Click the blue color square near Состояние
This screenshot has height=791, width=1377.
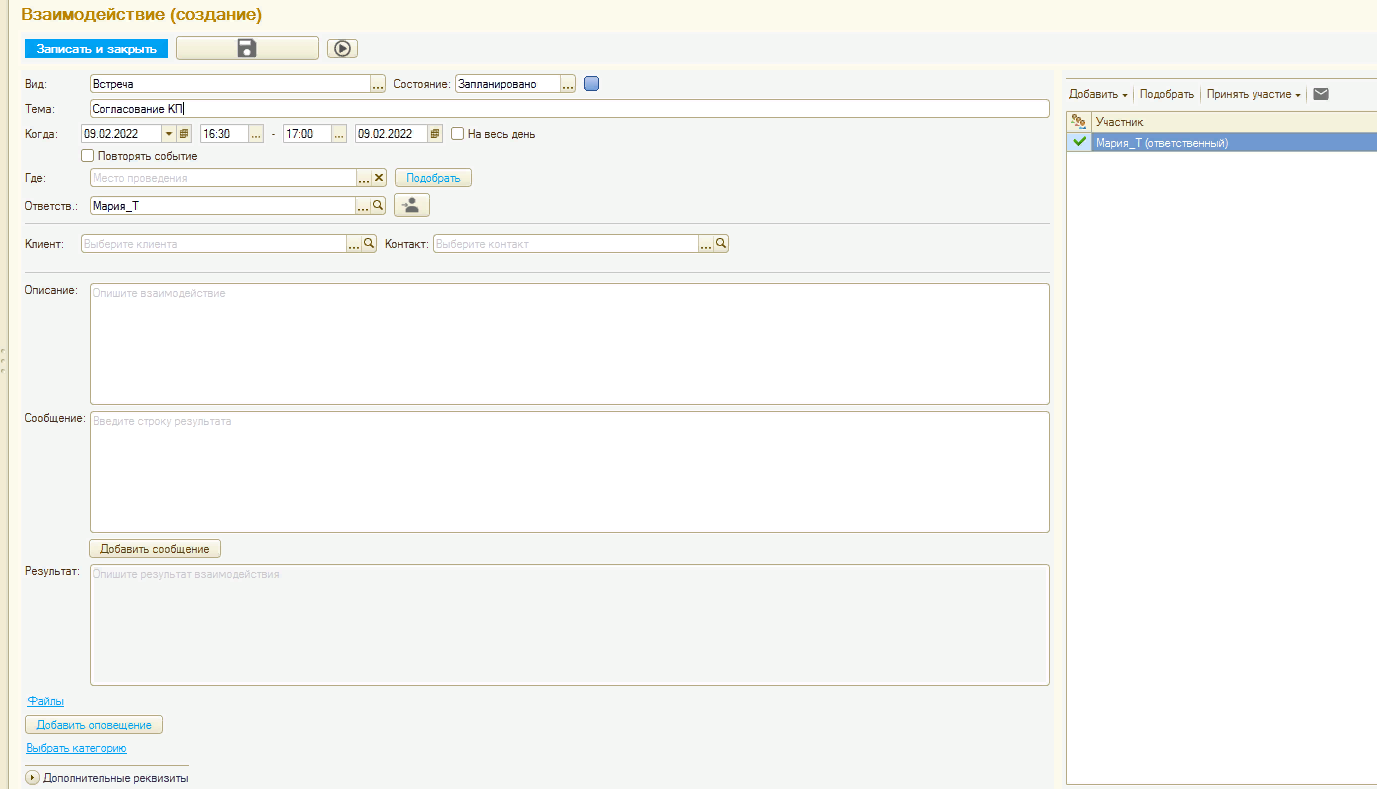point(591,84)
